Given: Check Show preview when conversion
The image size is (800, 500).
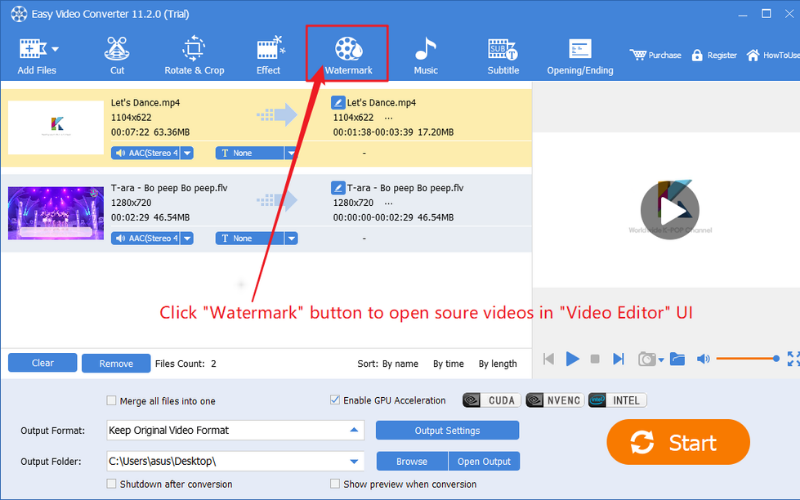Looking at the screenshot, I should click(335, 483).
